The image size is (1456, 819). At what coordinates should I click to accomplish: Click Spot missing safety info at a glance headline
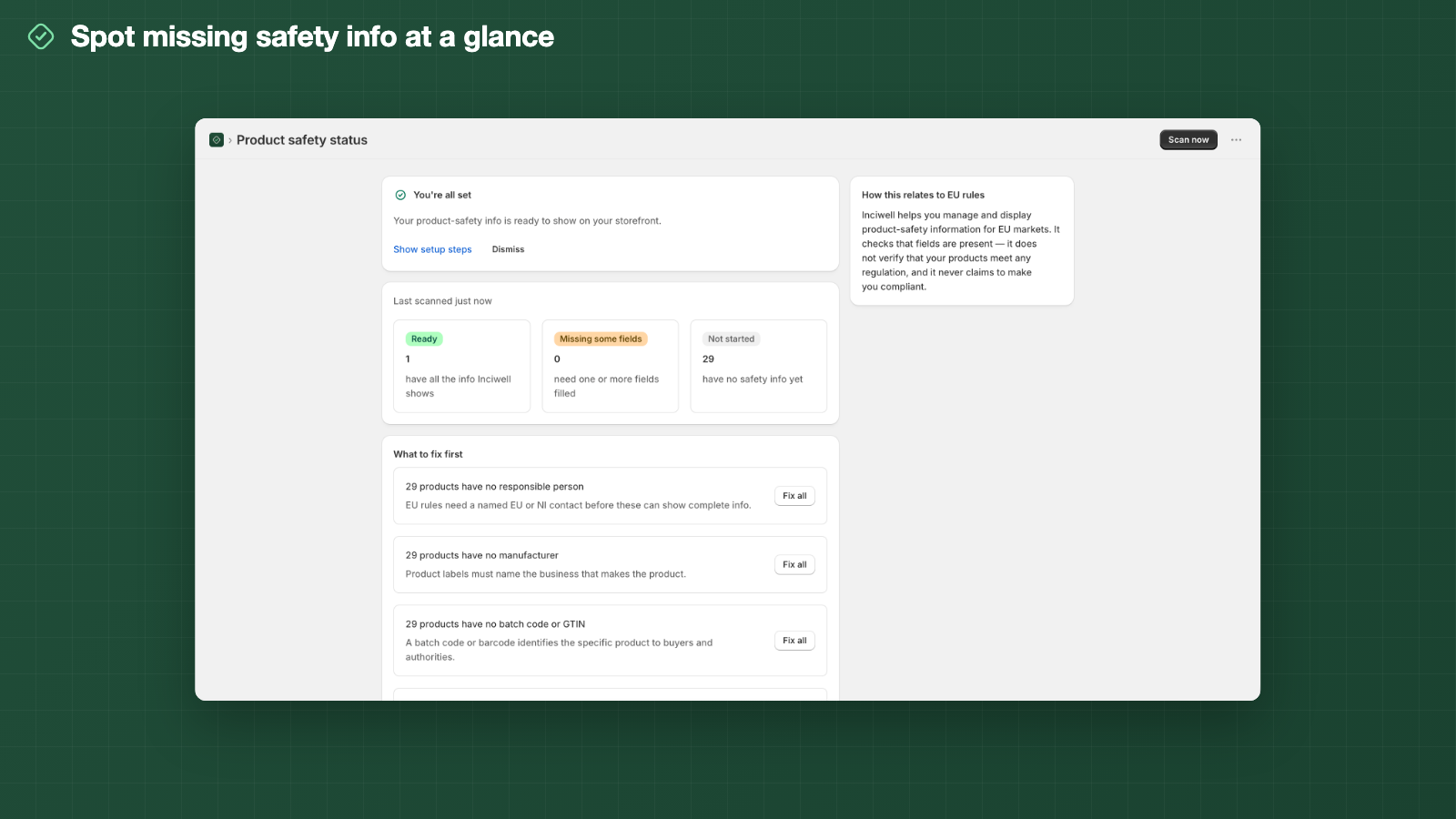click(x=312, y=36)
